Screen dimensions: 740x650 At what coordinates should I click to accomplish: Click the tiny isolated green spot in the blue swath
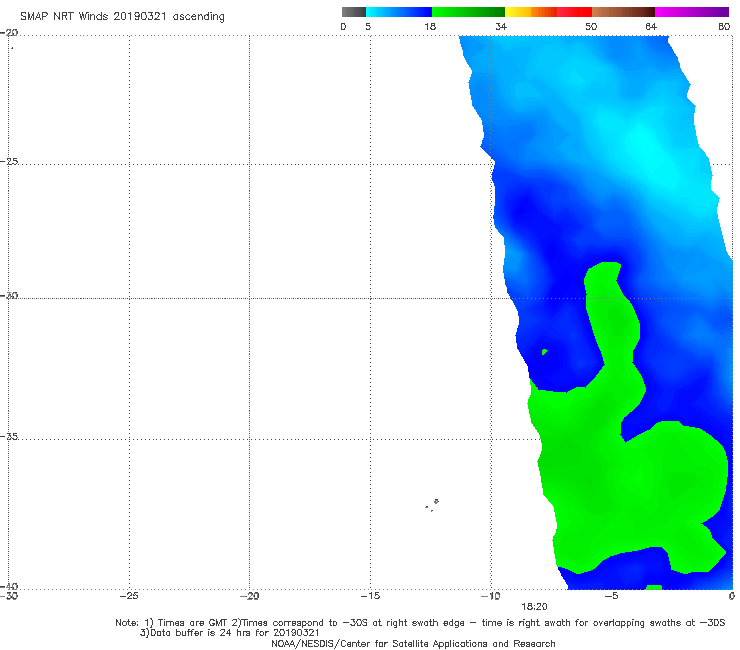pos(545,352)
